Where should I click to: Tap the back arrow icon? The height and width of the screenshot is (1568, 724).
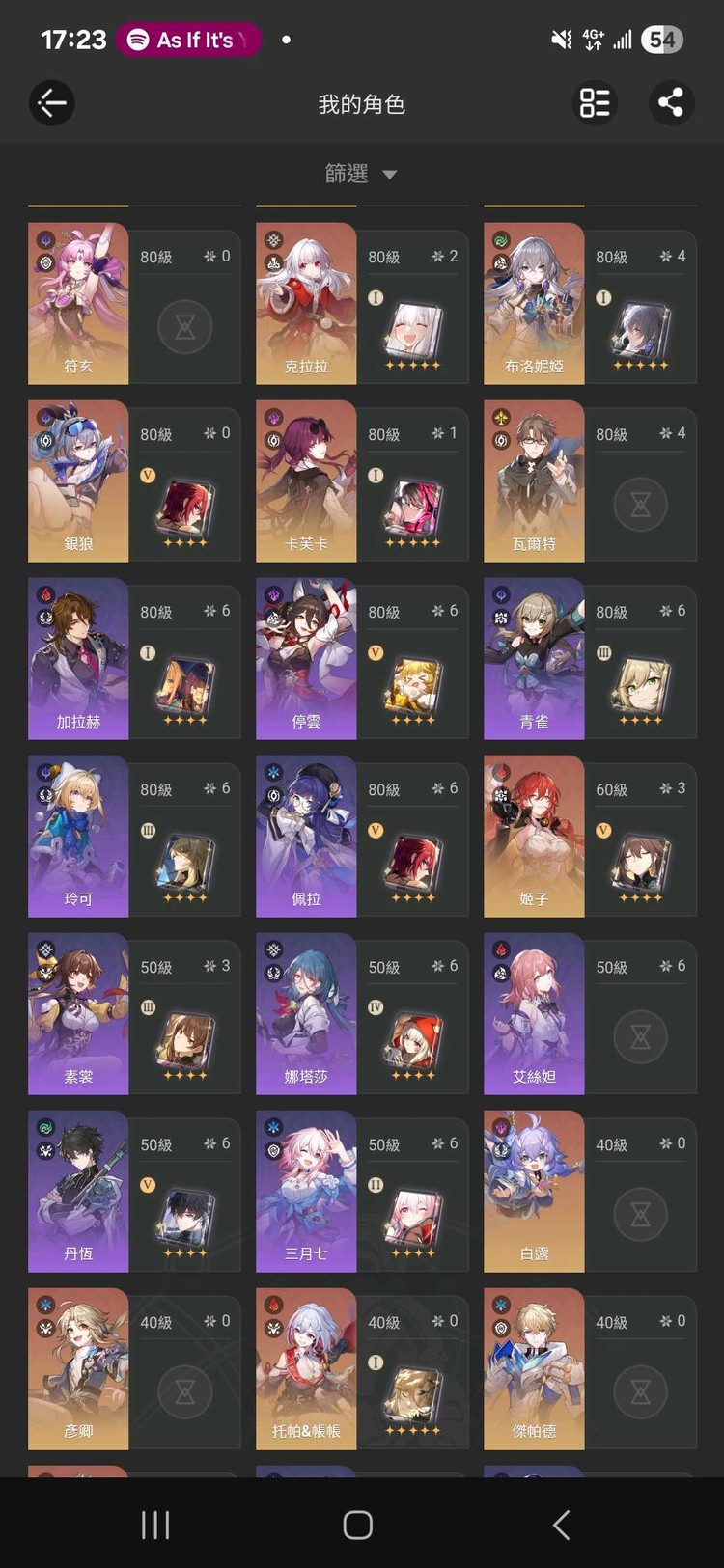[52, 102]
